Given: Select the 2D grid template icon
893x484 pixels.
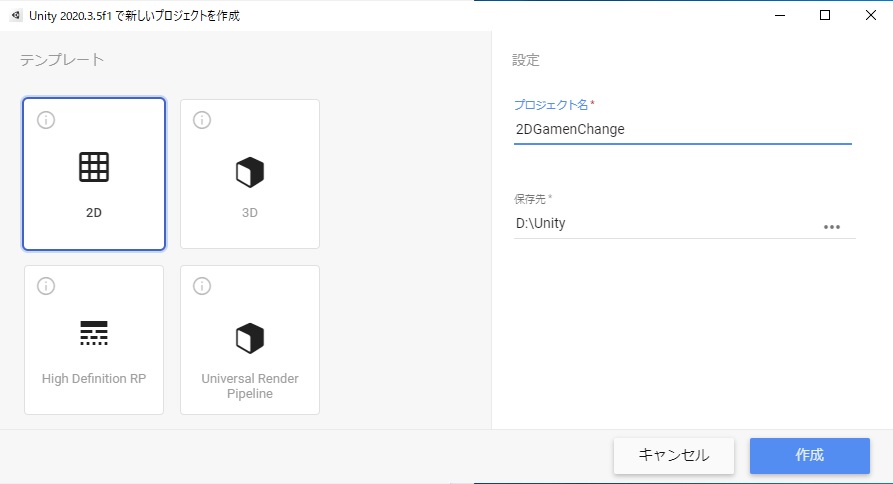Looking at the screenshot, I should (x=94, y=167).
